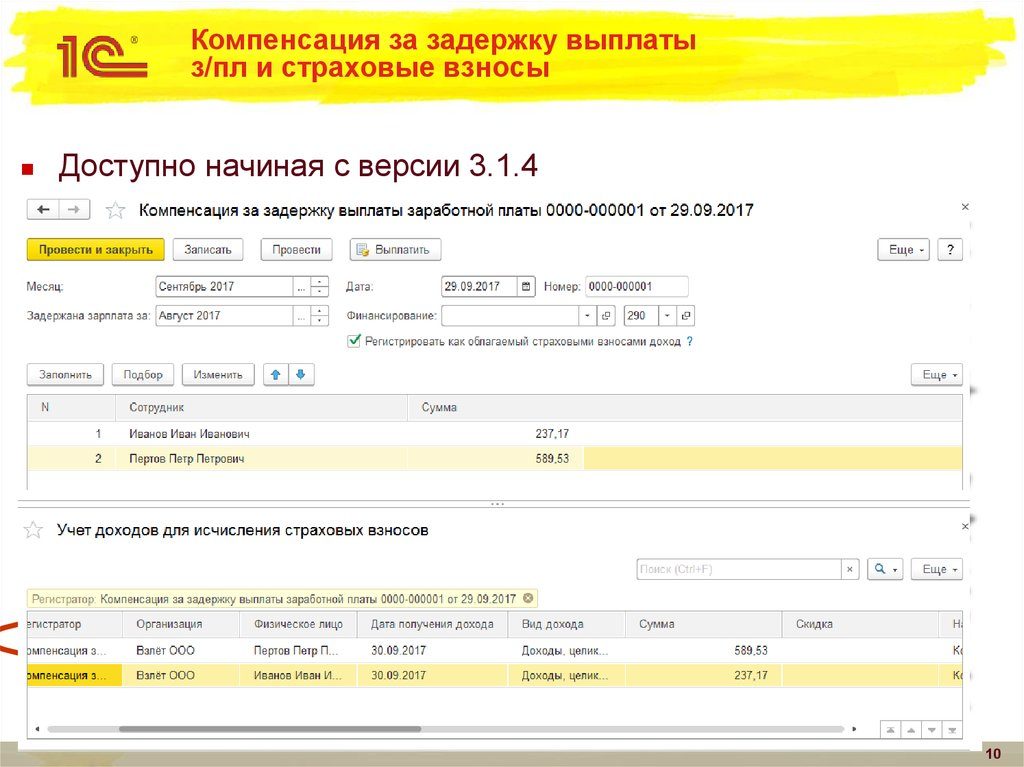This screenshot has height=767, width=1024.
Task: Adjust the Месяц value with its spinner
Action: 319,286
